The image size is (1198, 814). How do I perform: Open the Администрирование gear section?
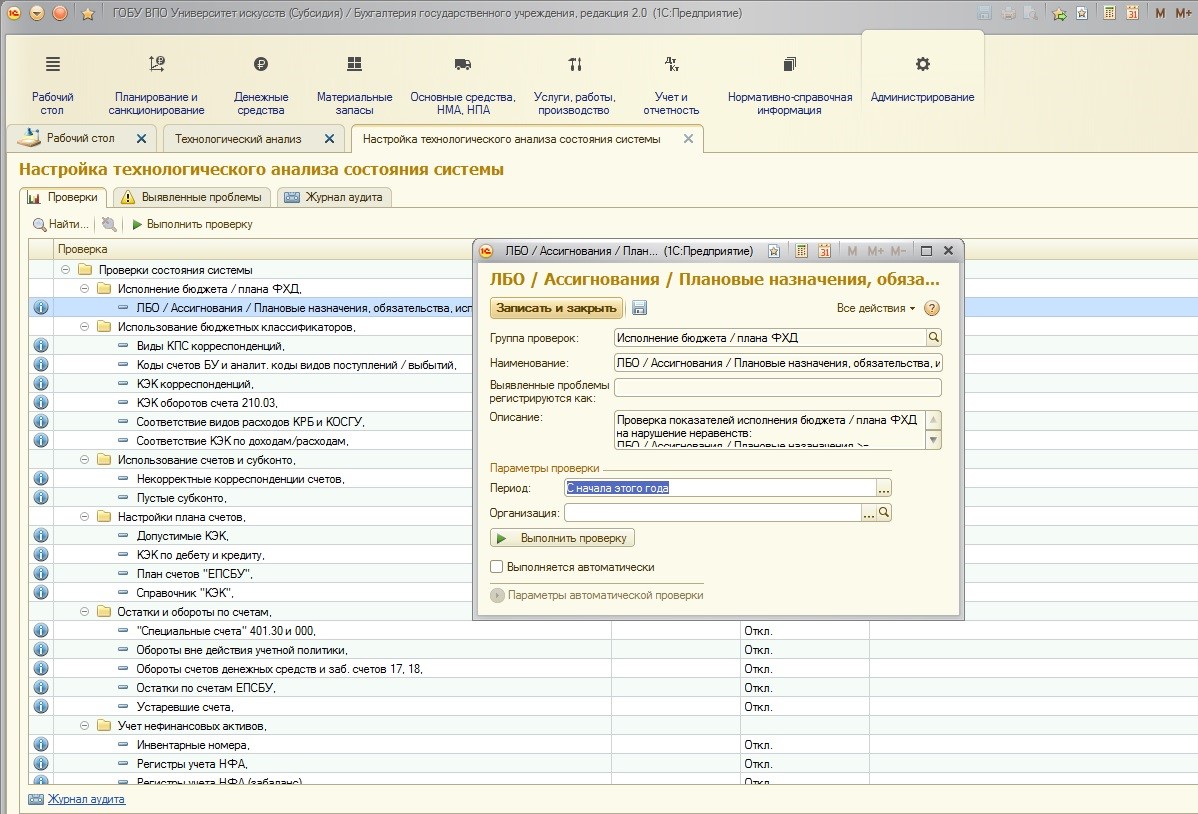(922, 80)
